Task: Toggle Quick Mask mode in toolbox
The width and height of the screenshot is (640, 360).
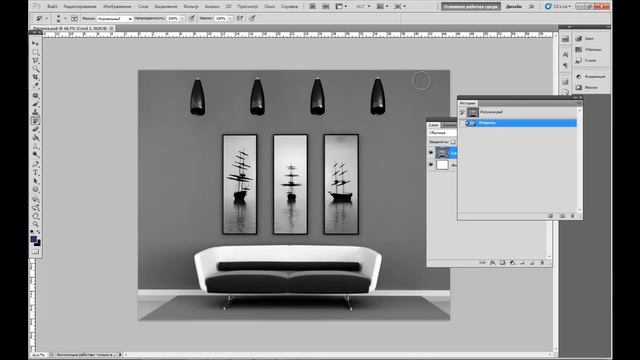Action: (36, 251)
